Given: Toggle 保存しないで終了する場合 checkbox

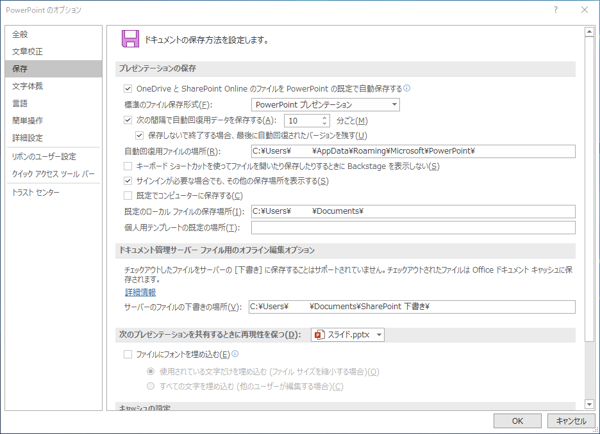Looking at the screenshot, I should pyautogui.click(x=140, y=135).
